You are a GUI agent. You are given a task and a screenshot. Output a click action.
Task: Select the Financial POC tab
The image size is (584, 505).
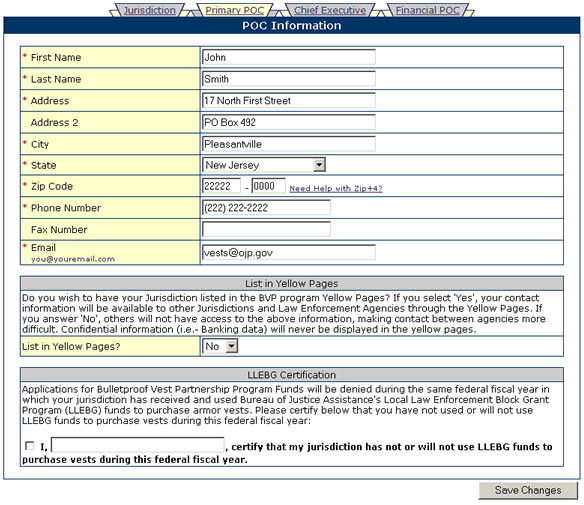point(428,10)
